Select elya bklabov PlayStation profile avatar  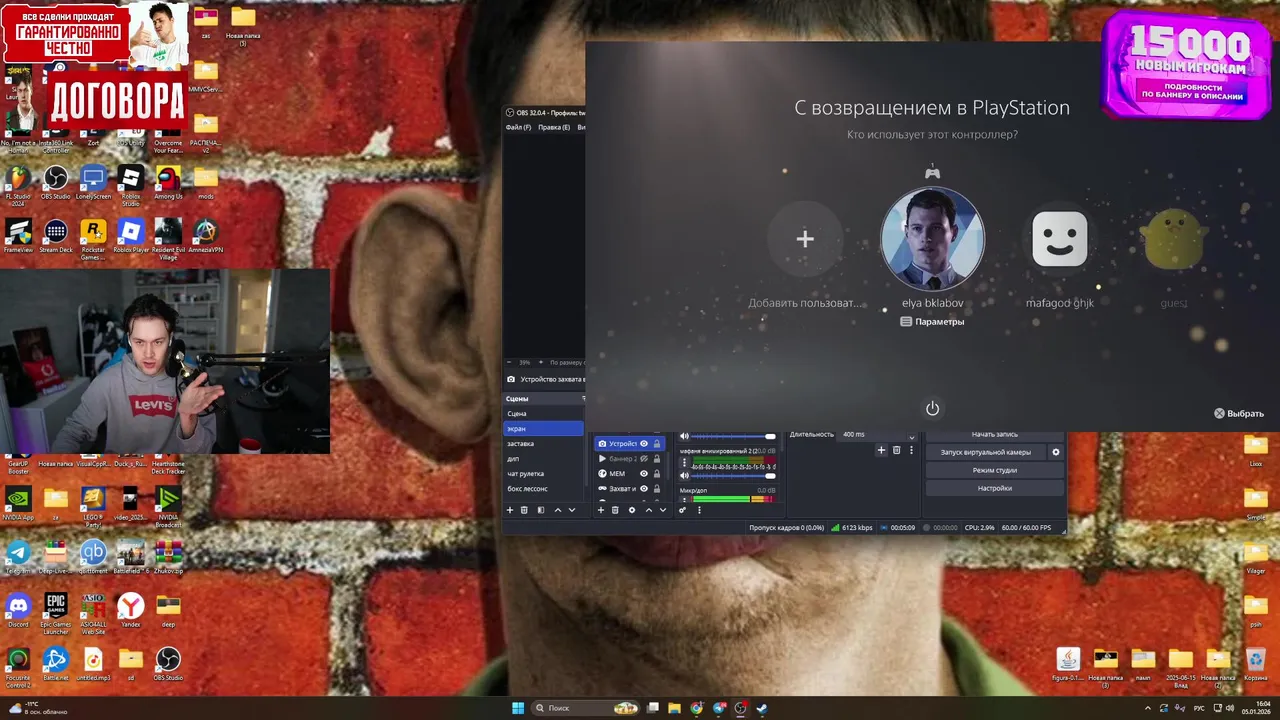click(932, 239)
